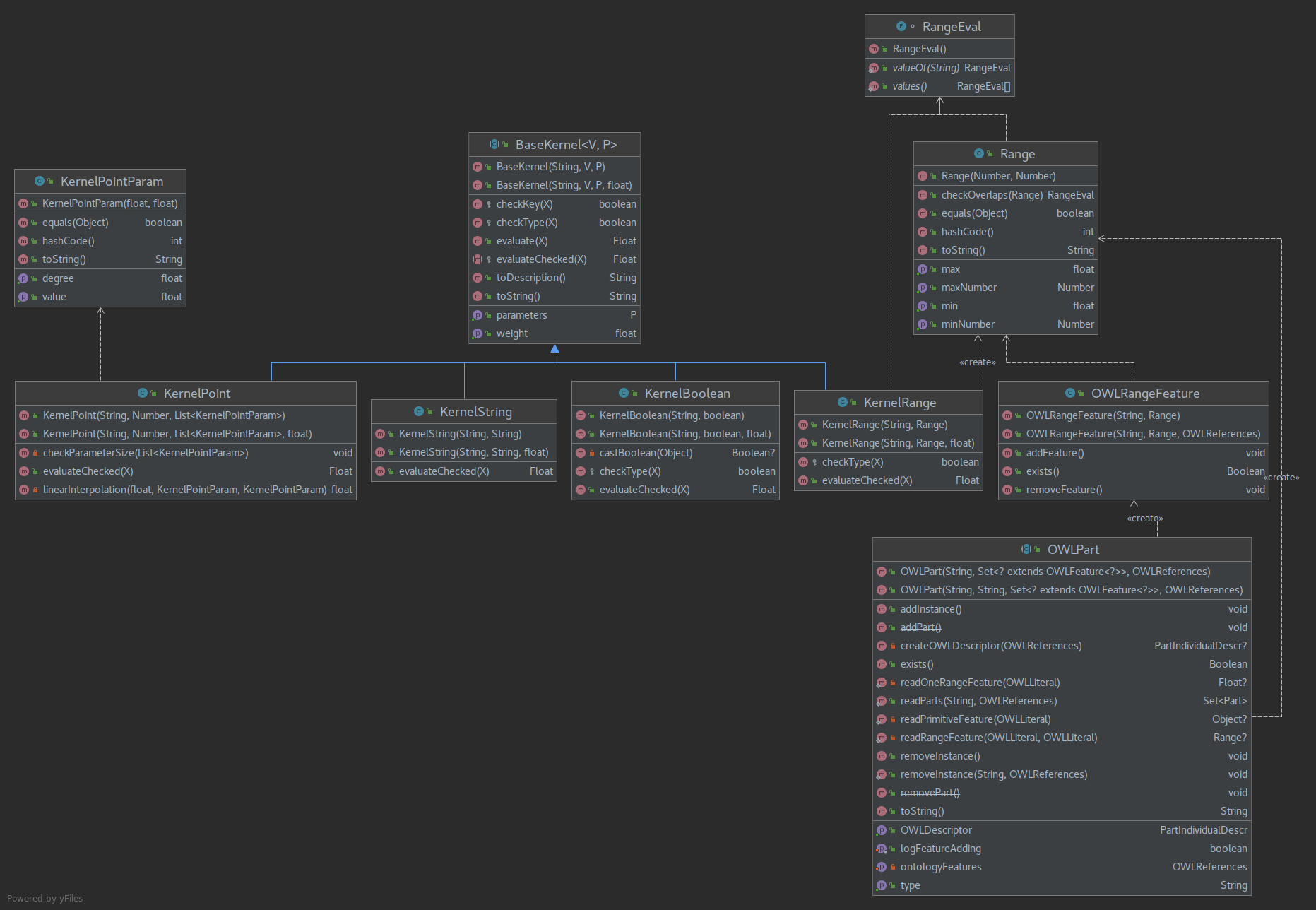Click the «create» label above OWLPart
Screen dimensions: 1316x910
tap(1144, 519)
